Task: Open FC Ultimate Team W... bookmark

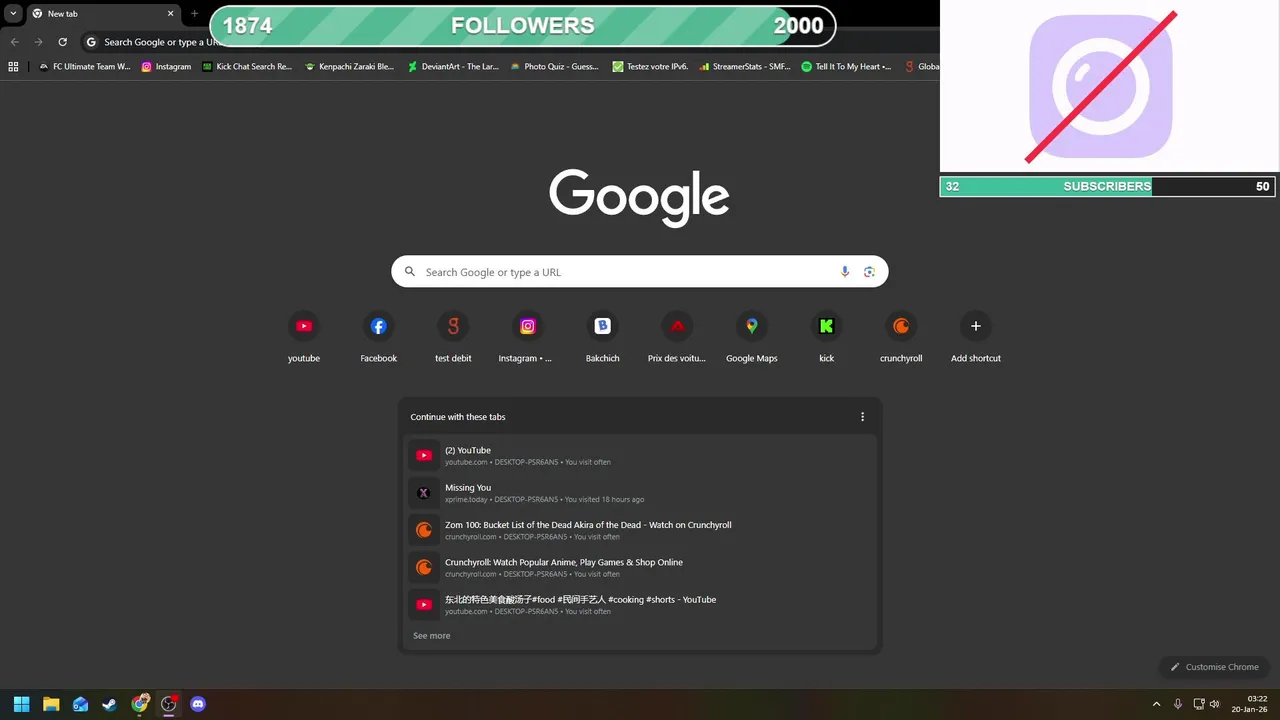Action: (85, 67)
